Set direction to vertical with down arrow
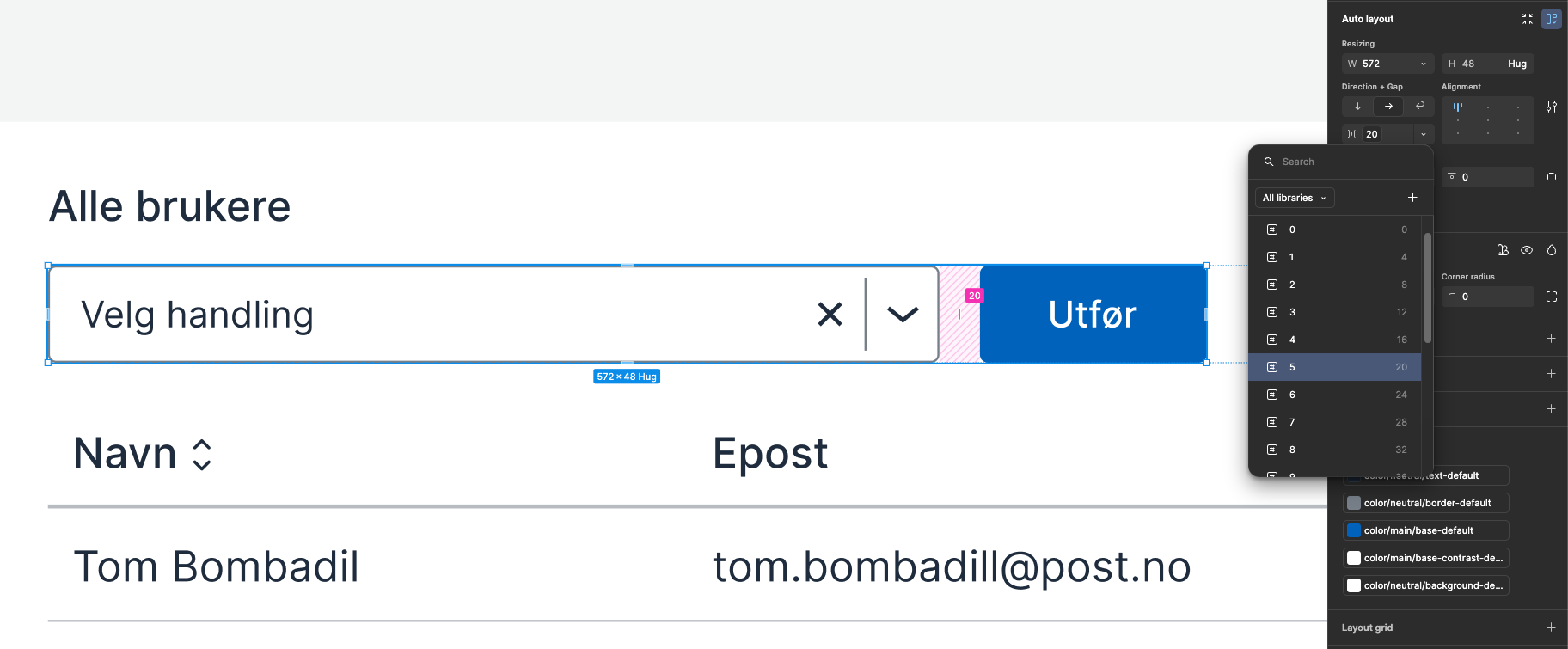Image resolution: width=1568 pixels, height=649 pixels. [x=1357, y=107]
